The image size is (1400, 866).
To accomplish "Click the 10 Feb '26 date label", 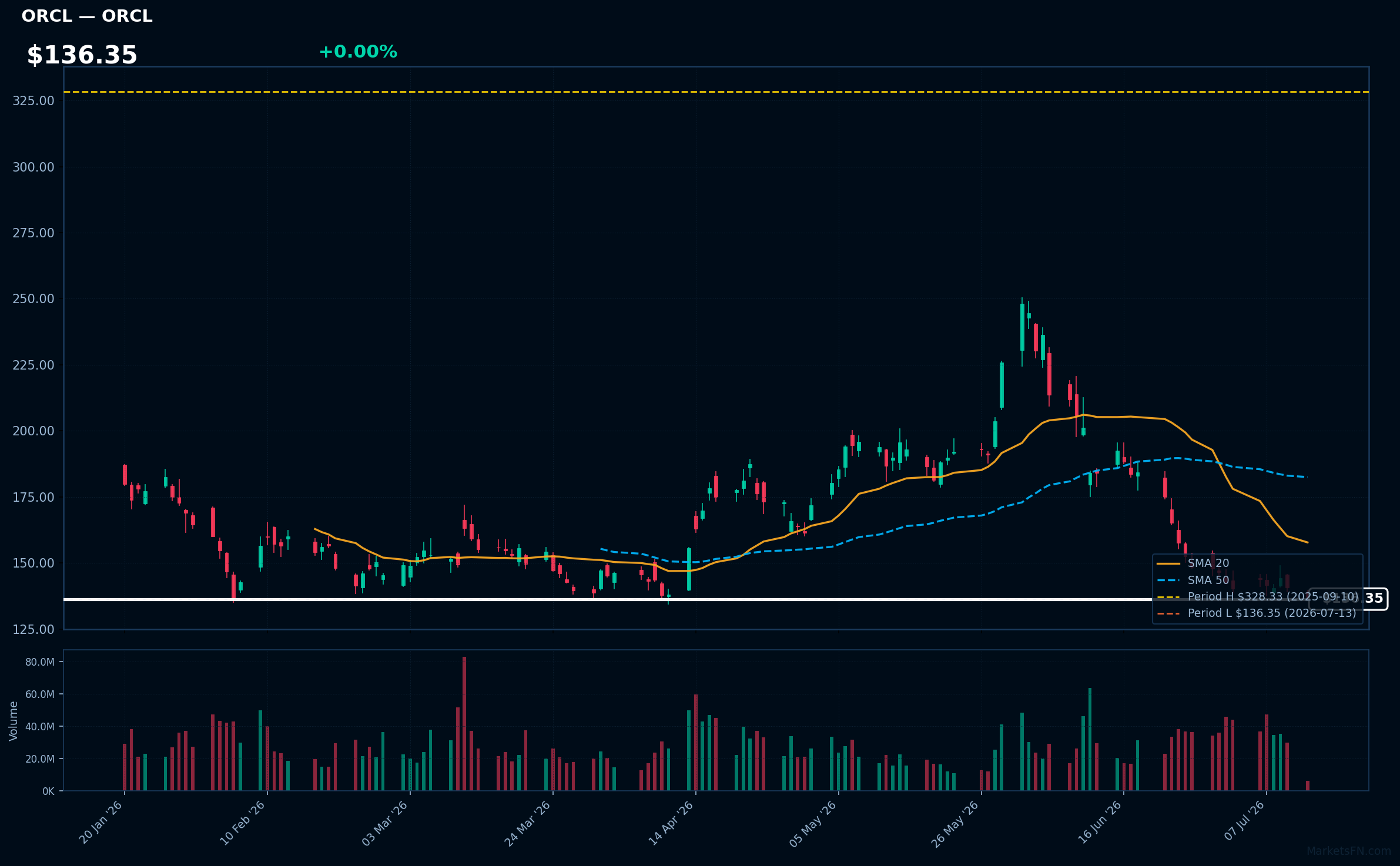I will (x=243, y=823).
